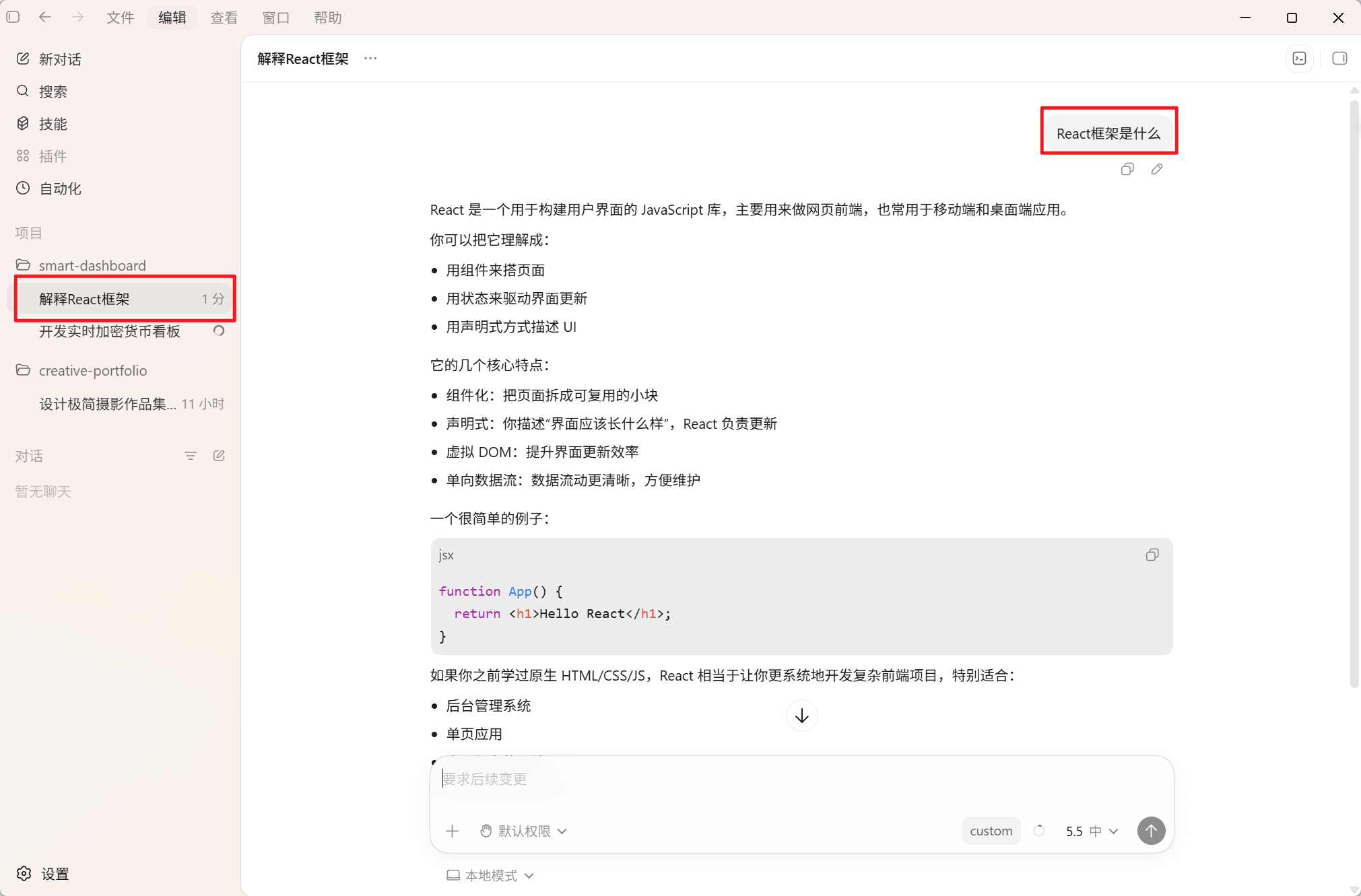Screen dimensions: 1361x896
Task: Open the 编辑 menu
Action: pyautogui.click(x=172, y=18)
